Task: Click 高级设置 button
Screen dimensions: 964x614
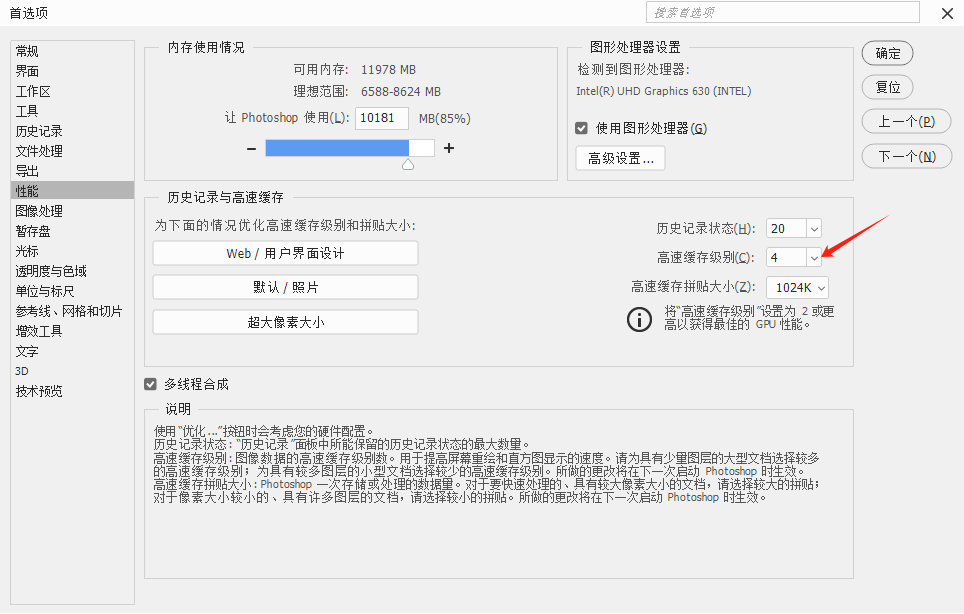Action: 620,158
